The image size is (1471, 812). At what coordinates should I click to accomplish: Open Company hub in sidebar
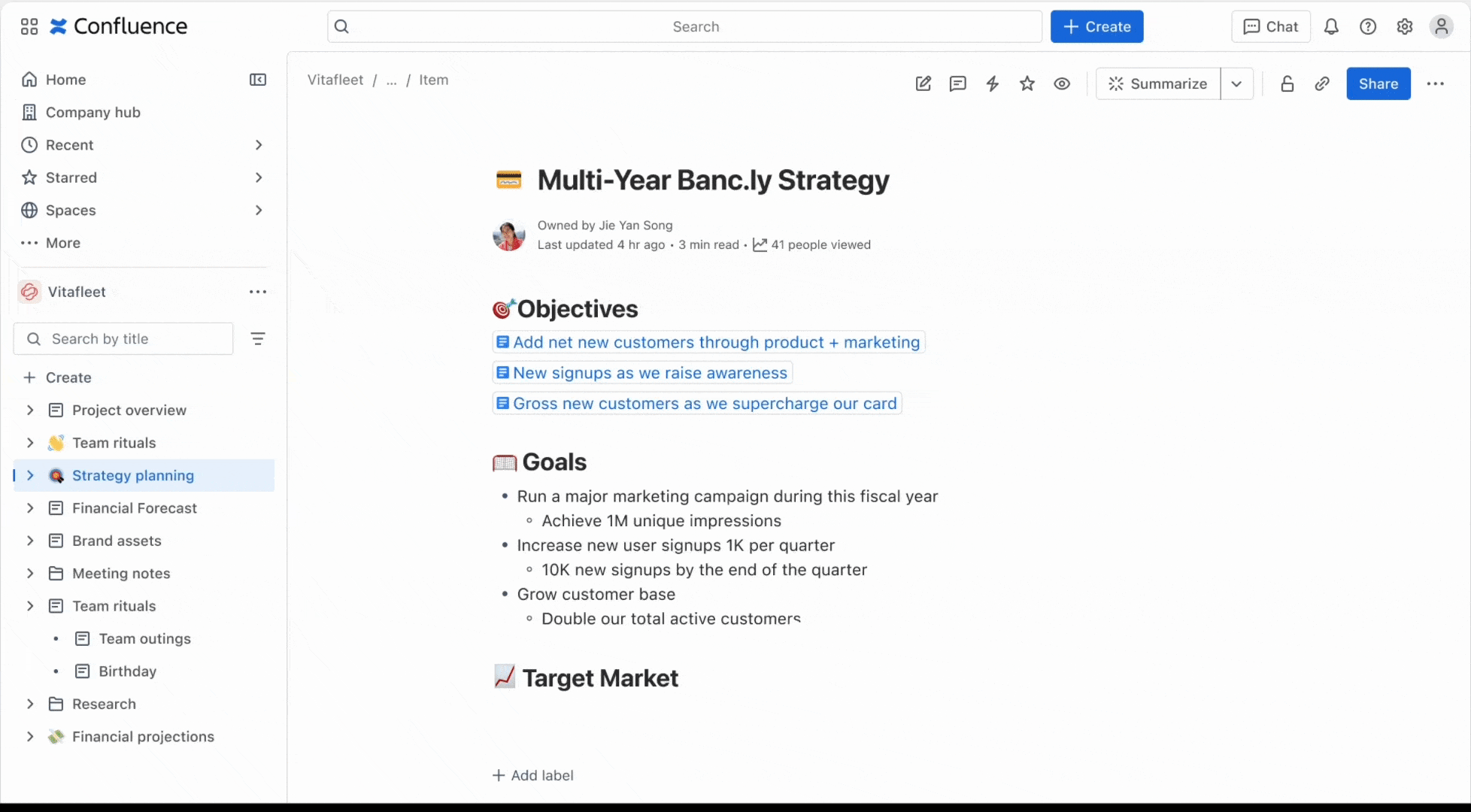pos(93,112)
